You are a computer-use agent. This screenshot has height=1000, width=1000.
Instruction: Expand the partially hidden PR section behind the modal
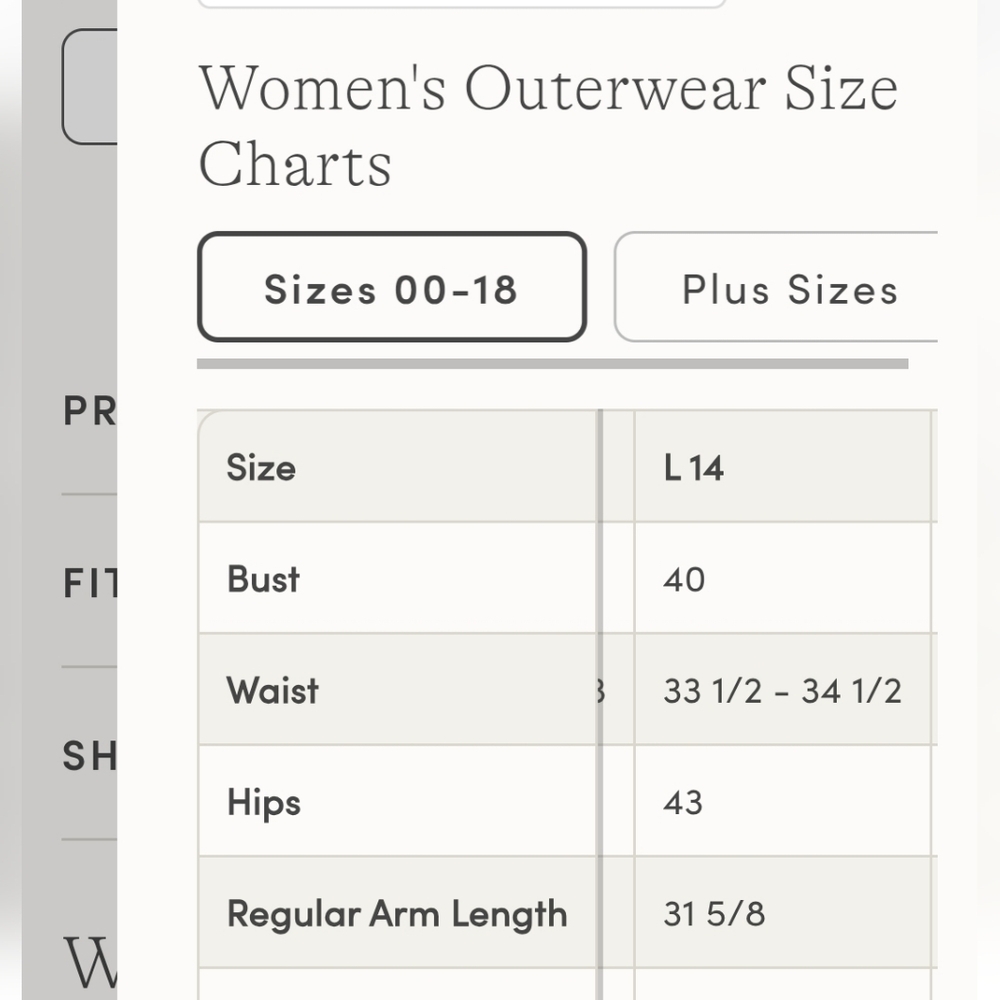(x=89, y=411)
